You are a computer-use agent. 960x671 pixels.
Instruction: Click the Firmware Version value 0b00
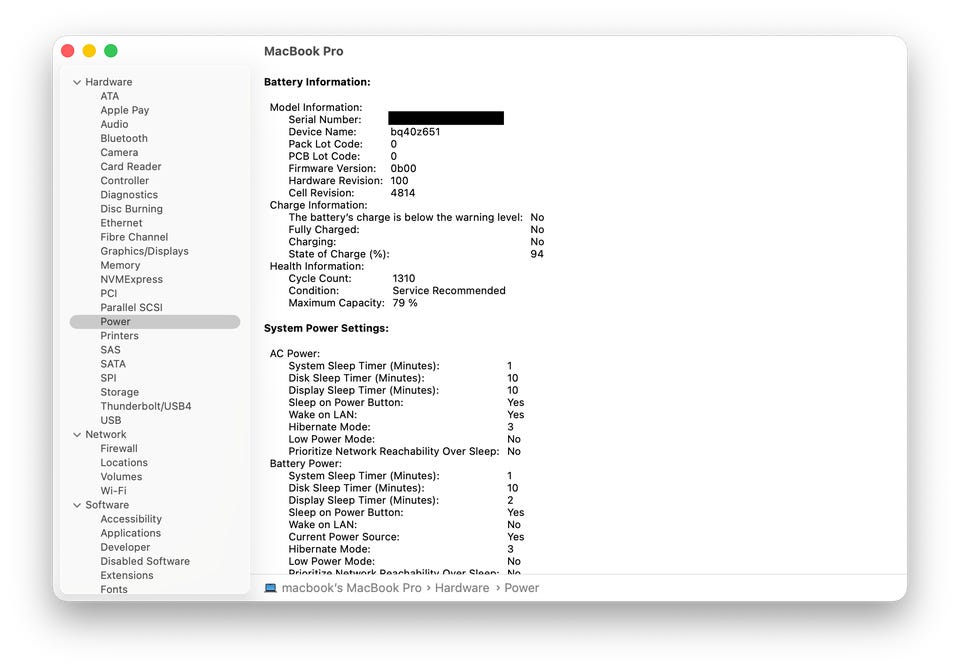point(403,168)
